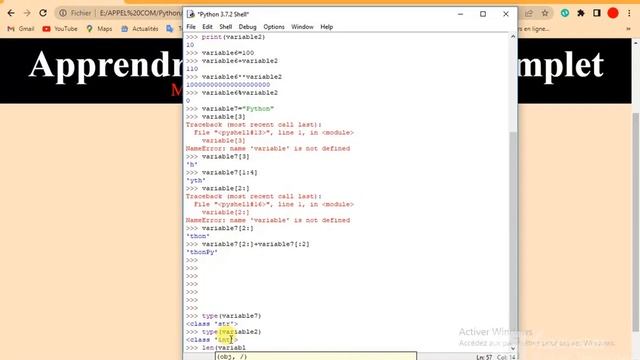The height and width of the screenshot is (360, 640).
Task: Open the Options menu
Action: 274,27
